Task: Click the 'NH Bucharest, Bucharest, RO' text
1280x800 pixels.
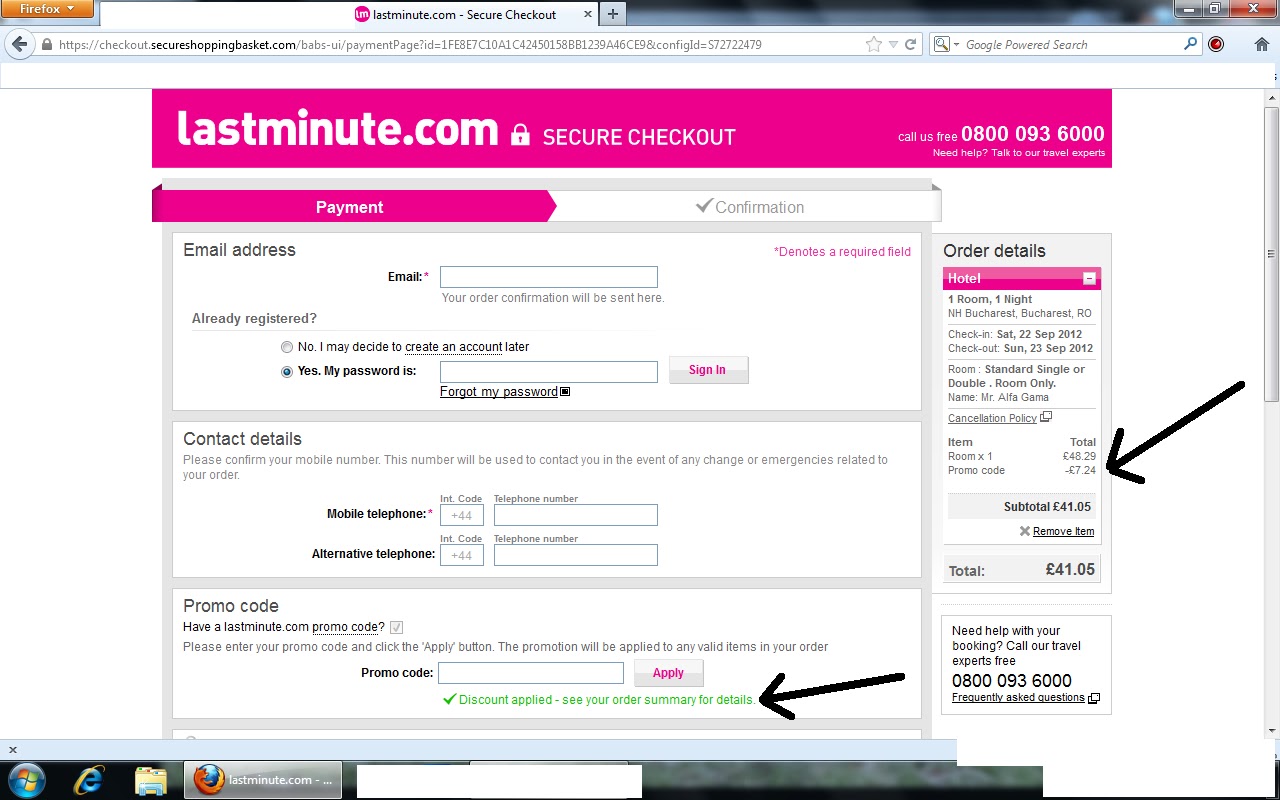Action: 1020,314
